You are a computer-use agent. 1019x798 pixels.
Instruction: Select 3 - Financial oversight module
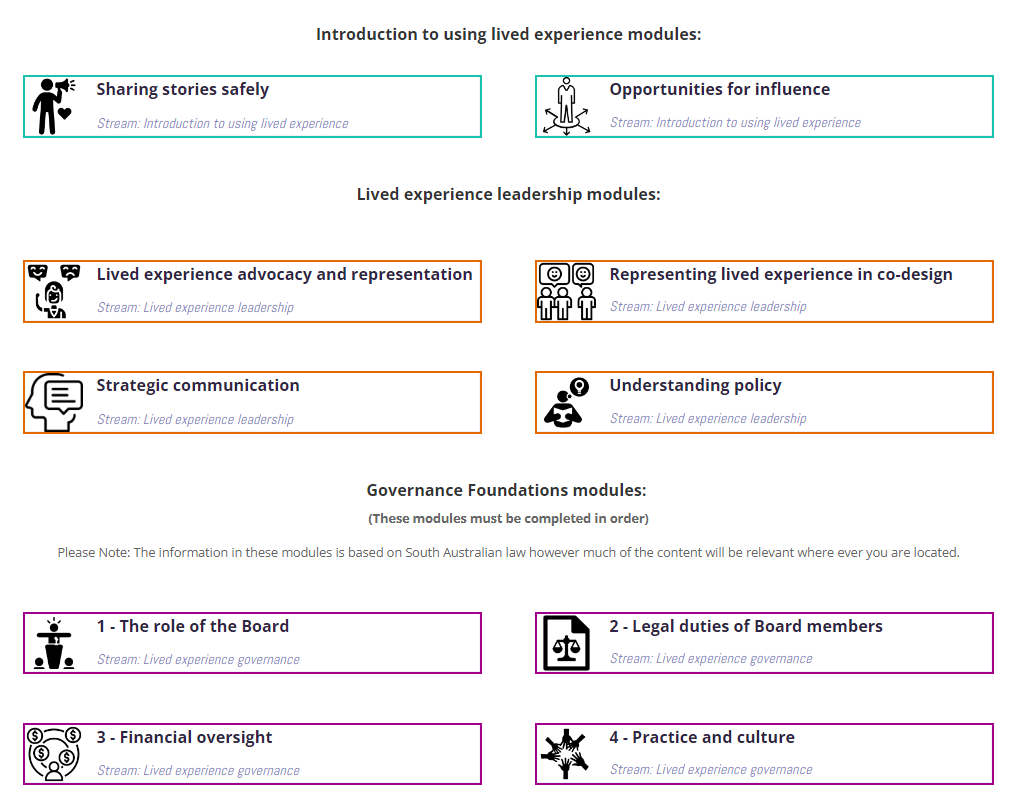tap(185, 738)
